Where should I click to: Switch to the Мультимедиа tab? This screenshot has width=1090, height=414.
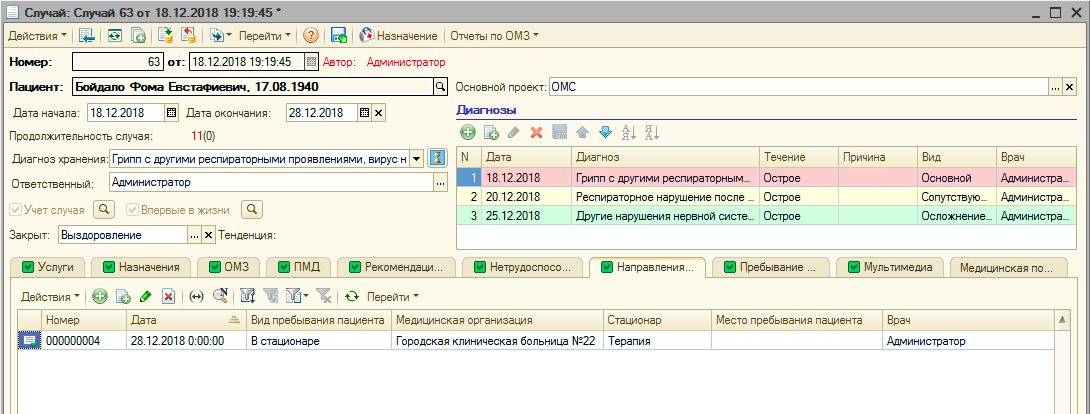click(x=891, y=267)
